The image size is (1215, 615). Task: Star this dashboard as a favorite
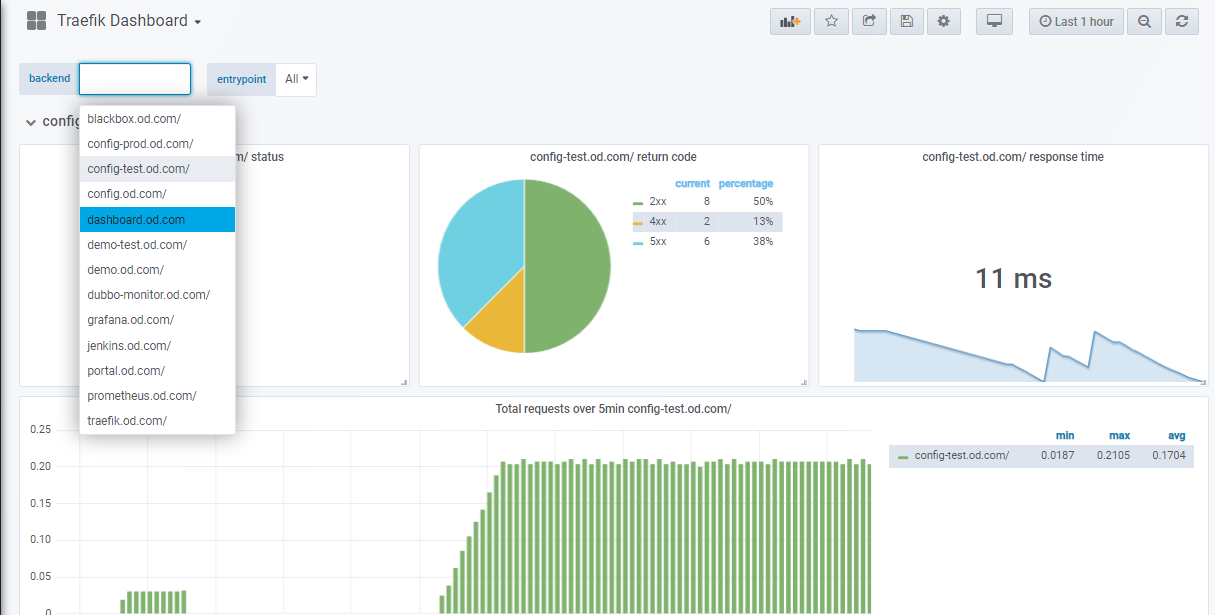832,21
